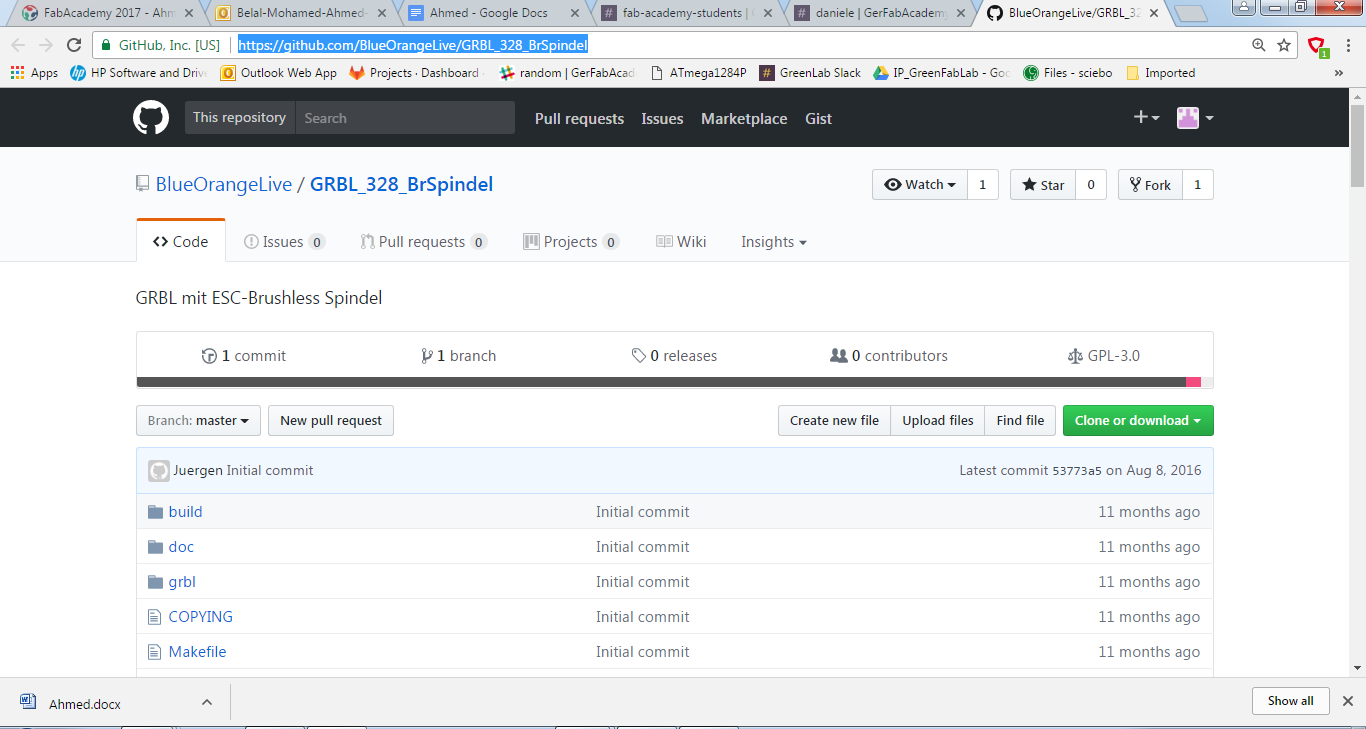Open Projects Dashboard GitLab bookmark
The image size is (1366, 729).
click(416, 73)
